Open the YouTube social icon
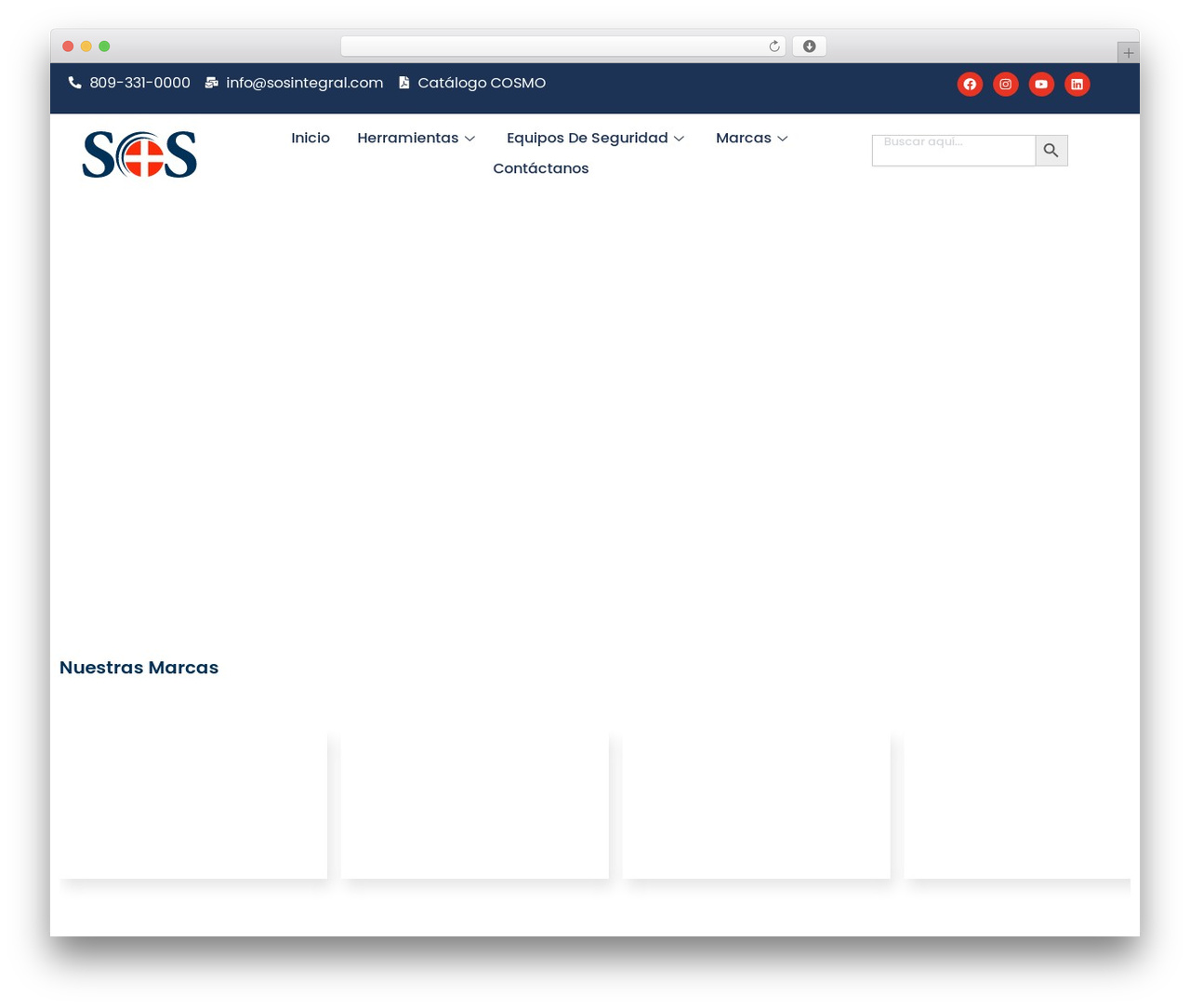1190x1008 pixels. [1041, 85]
